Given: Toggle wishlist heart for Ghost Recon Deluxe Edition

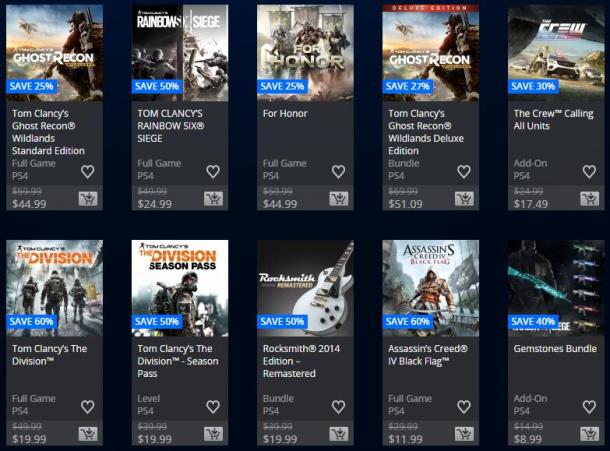Looking at the screenshot, I should click(x=464, y=172).
